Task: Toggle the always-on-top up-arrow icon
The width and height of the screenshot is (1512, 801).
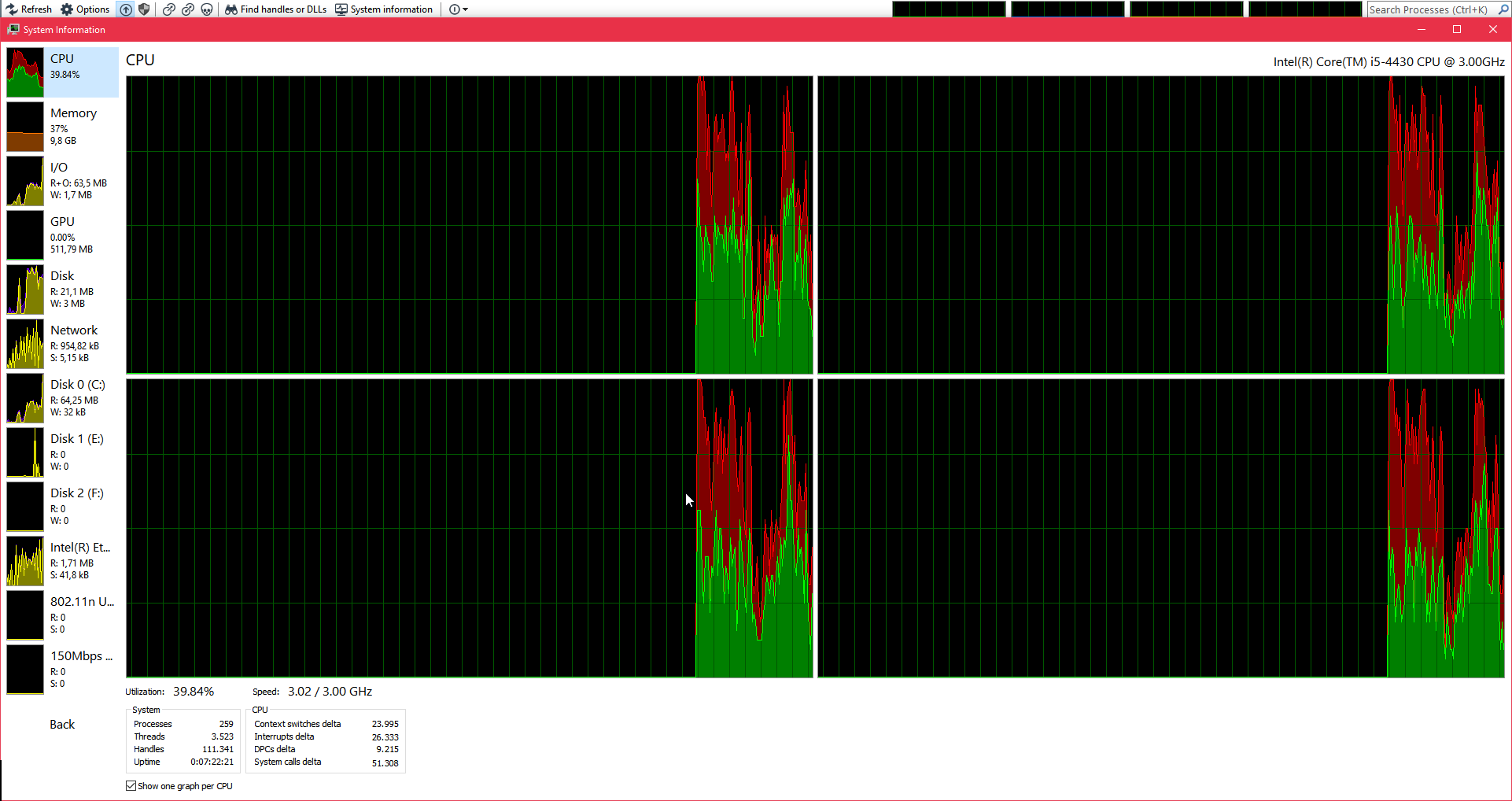Action: (126, 9)
